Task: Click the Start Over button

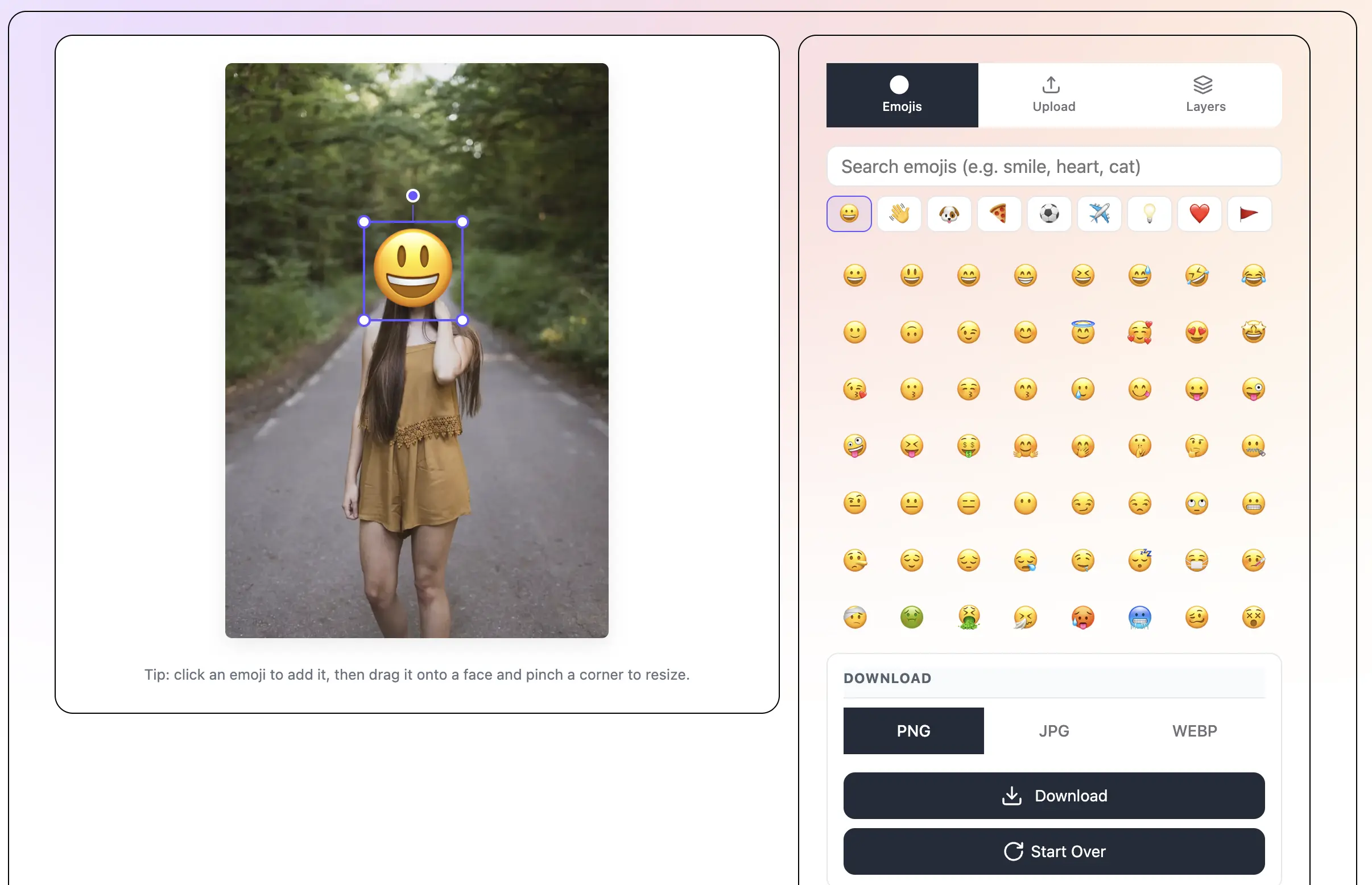Action: coord(1053,851)
